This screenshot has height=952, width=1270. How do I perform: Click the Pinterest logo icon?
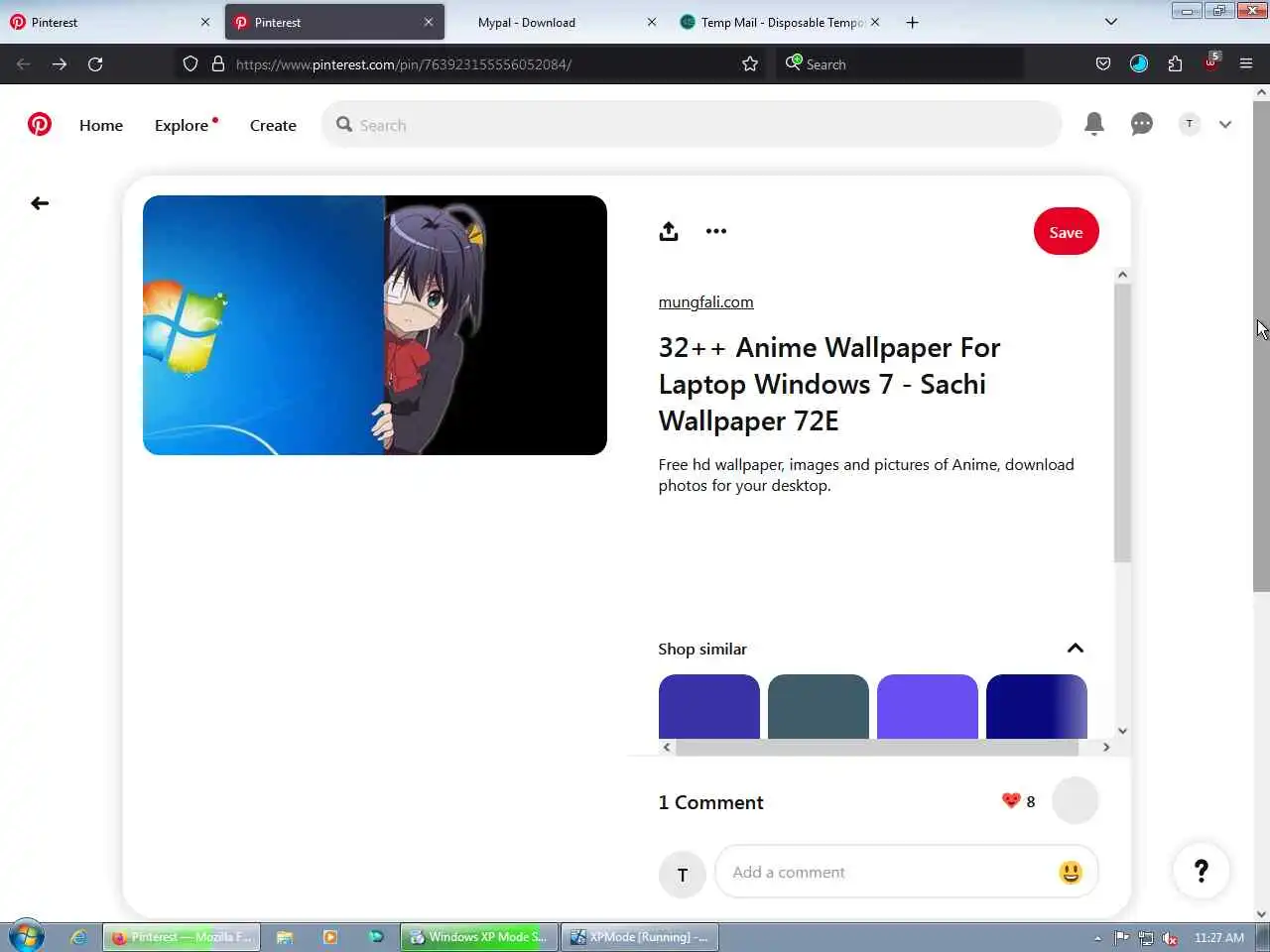click(x=40, y=124)
